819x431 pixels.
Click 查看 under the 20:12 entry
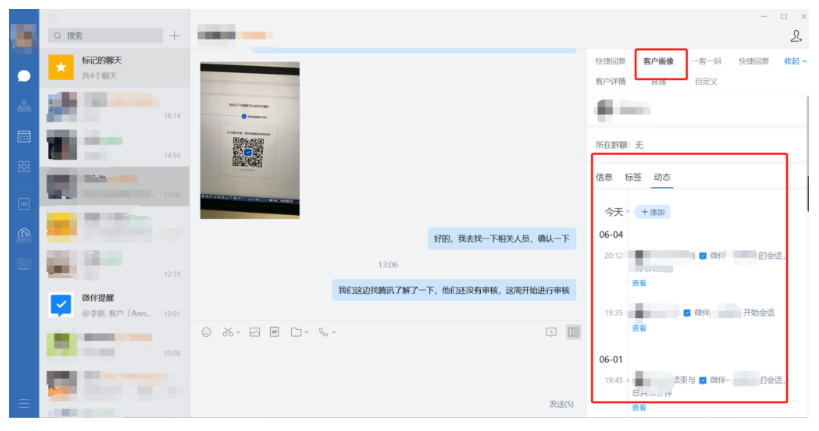(639, 283)
